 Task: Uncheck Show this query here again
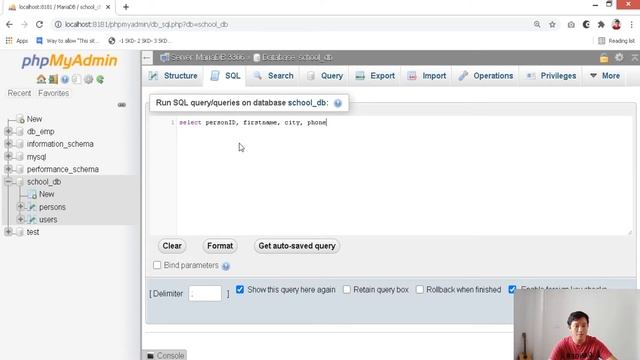pos(240,289)
